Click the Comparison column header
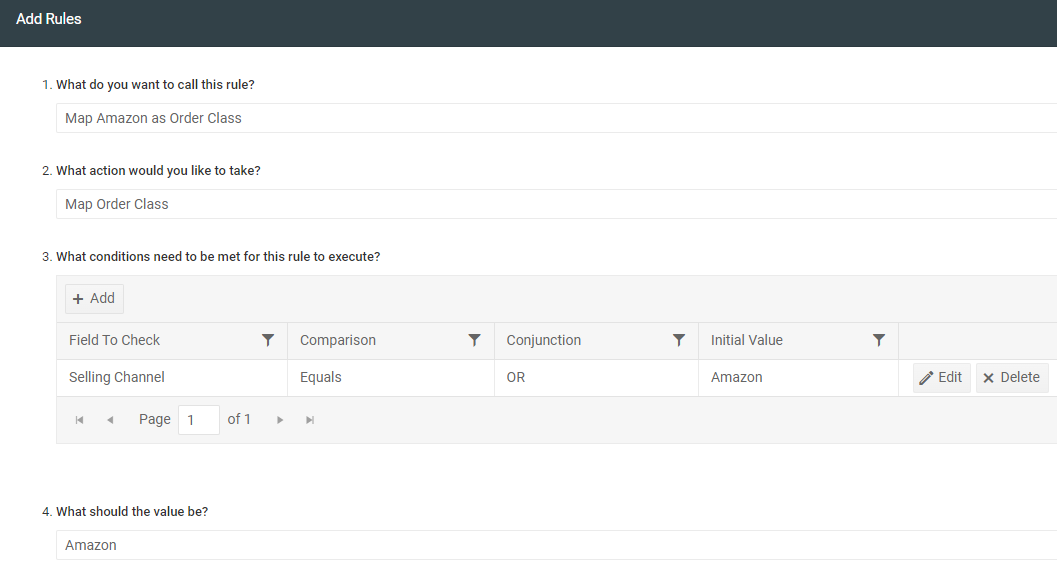The height and width of the screenshot is (576, 1057). 338,341
